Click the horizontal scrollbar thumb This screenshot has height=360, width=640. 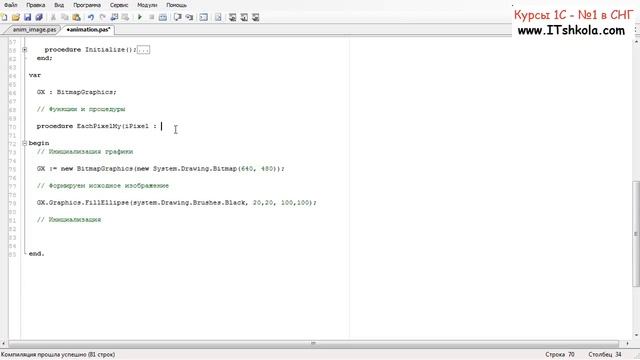(313, 343)
